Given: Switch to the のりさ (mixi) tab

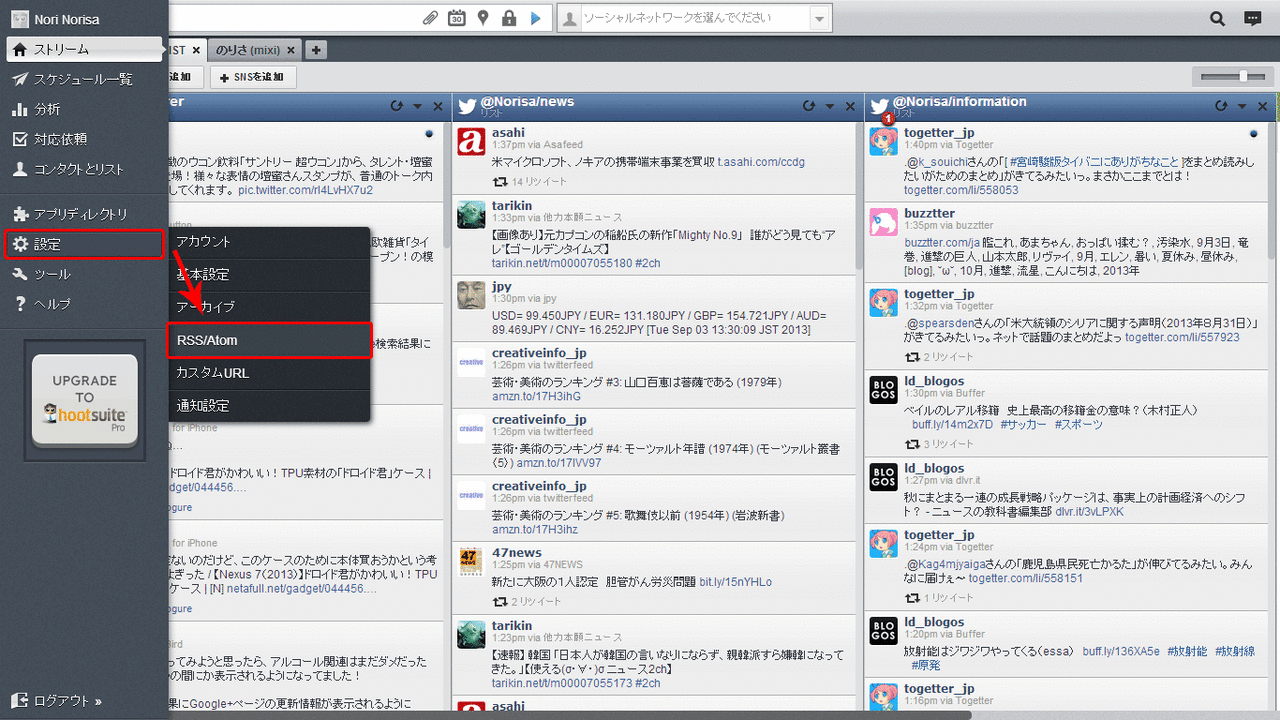Looking at the screenshot, I should coord(247,49).
